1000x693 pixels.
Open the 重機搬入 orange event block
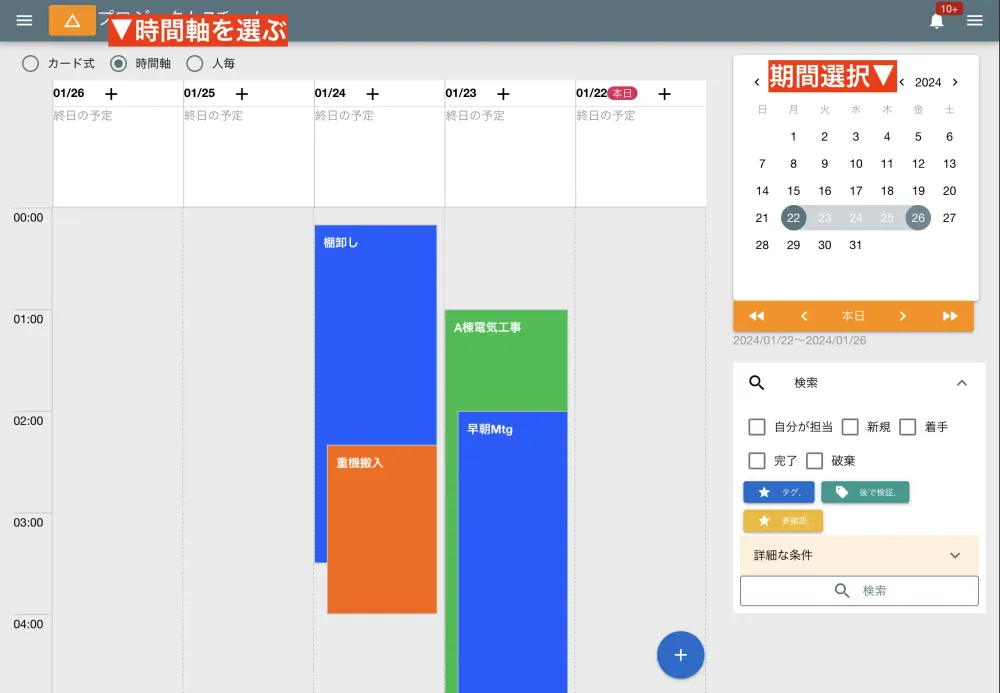coord(381,530)
